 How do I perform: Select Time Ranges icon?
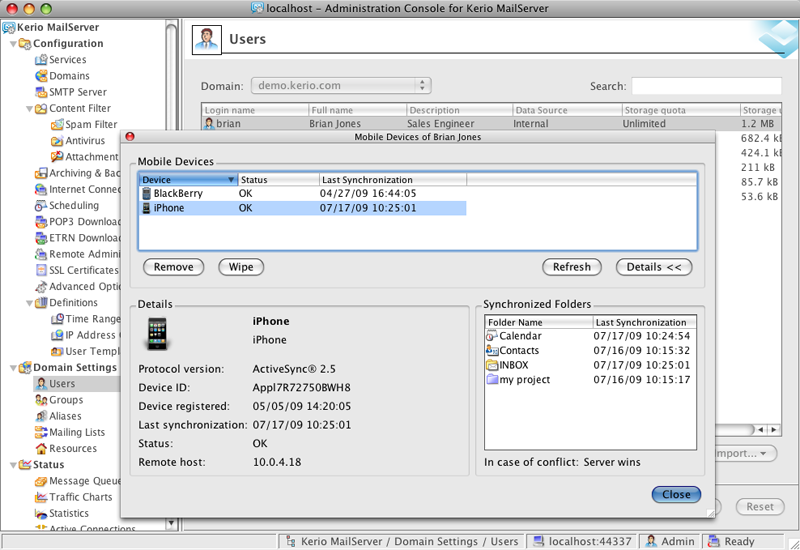57,319
